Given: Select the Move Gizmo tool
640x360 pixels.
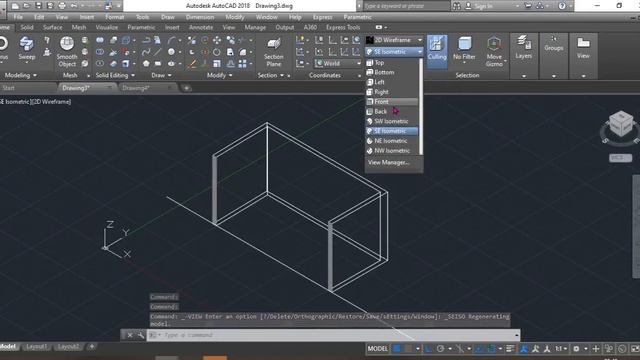Looking at the screenshot, I should tap(494, 51).
